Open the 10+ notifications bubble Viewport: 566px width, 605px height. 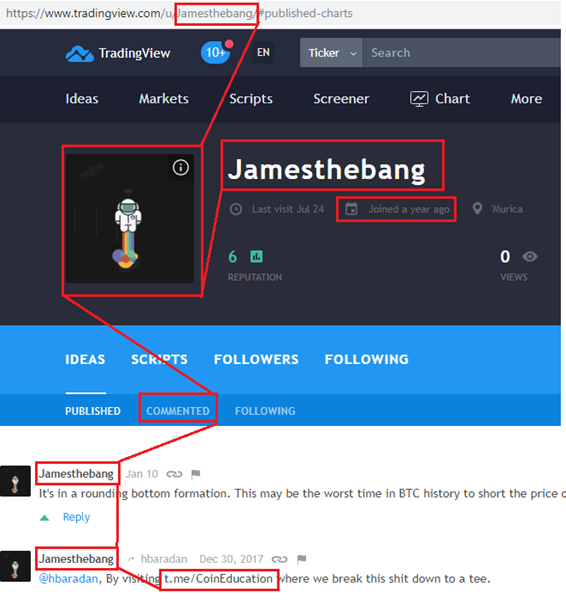pos(216,52)
